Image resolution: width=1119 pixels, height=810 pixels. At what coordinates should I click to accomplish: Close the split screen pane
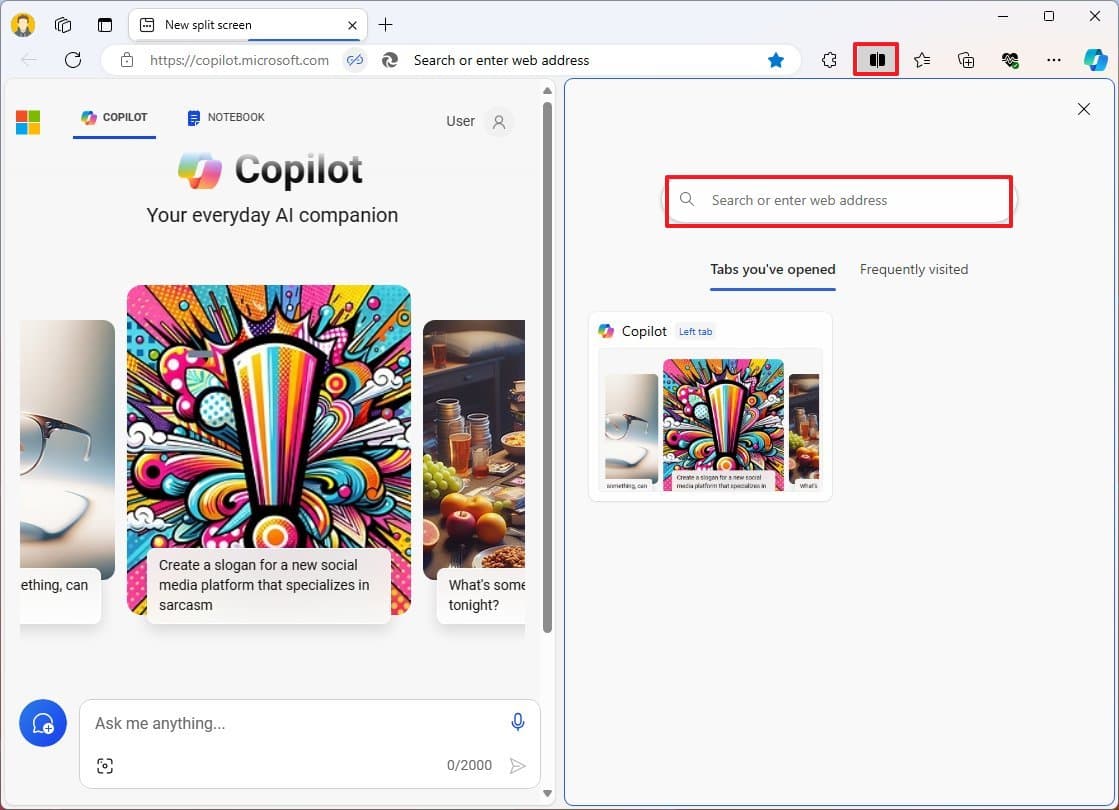pos(1084,109)
